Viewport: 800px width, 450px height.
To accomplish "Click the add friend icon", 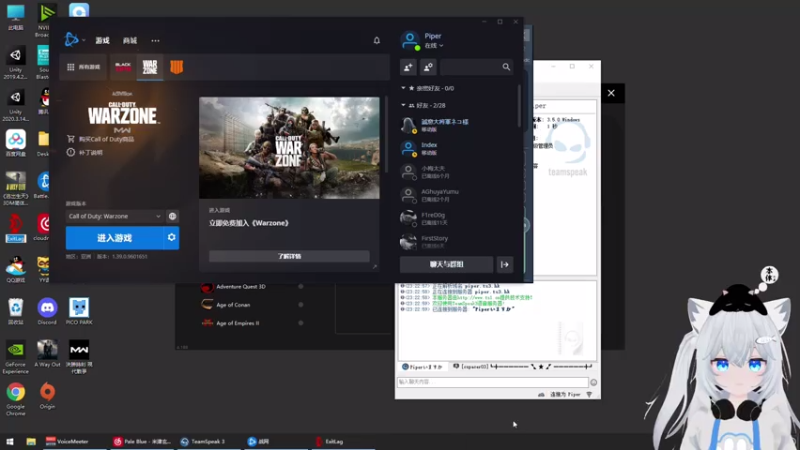I will tap(408, 67).
